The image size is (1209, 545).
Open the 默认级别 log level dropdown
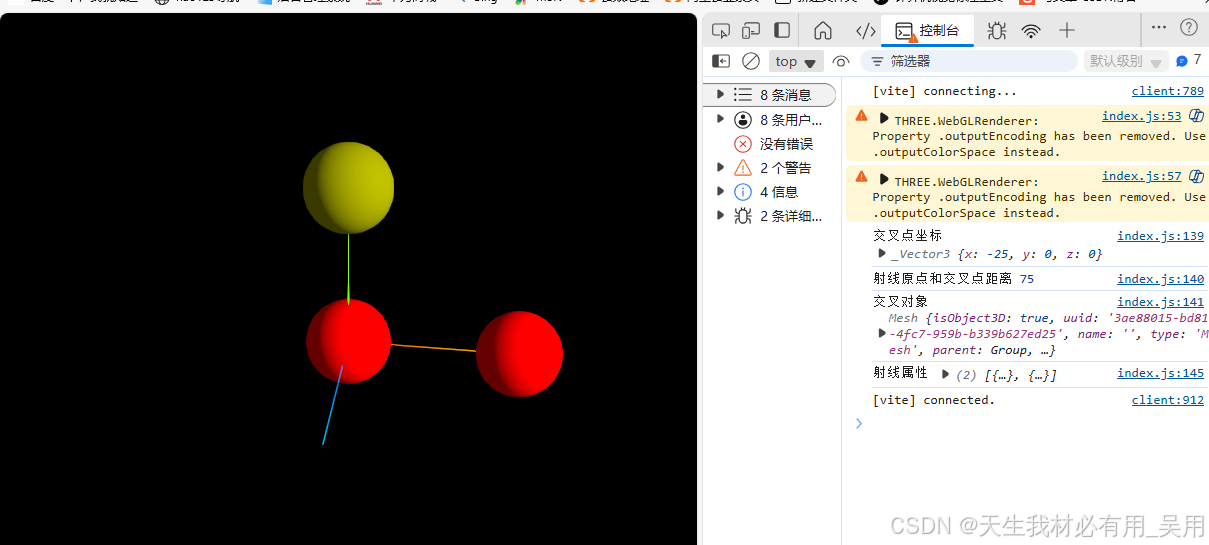pos(1126,61)
